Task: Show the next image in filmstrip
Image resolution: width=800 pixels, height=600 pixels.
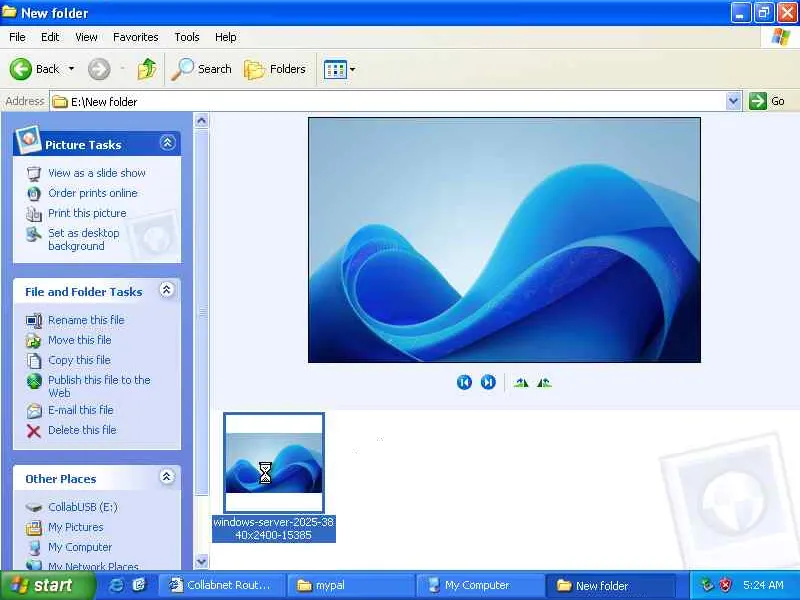Action: 488,382
